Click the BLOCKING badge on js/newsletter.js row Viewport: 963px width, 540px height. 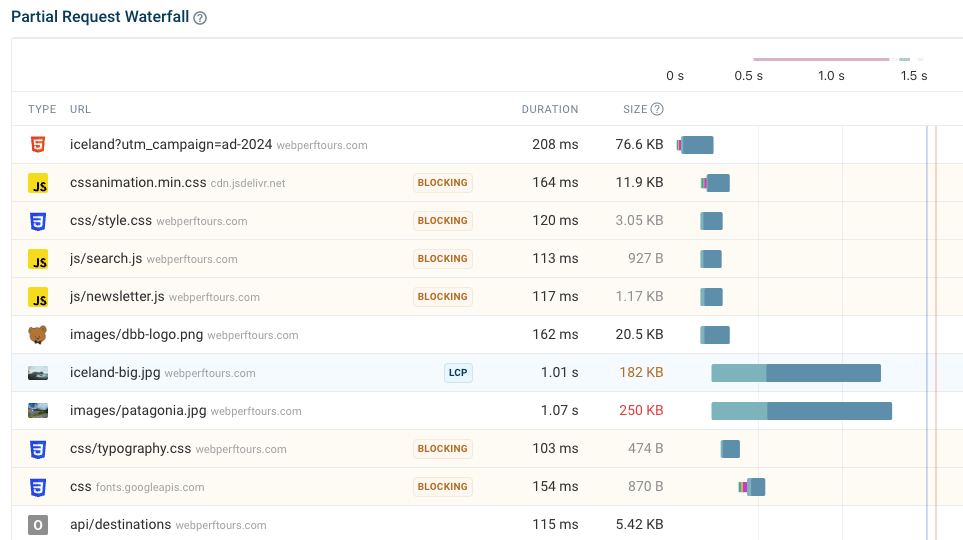click(x=442, y=297)
